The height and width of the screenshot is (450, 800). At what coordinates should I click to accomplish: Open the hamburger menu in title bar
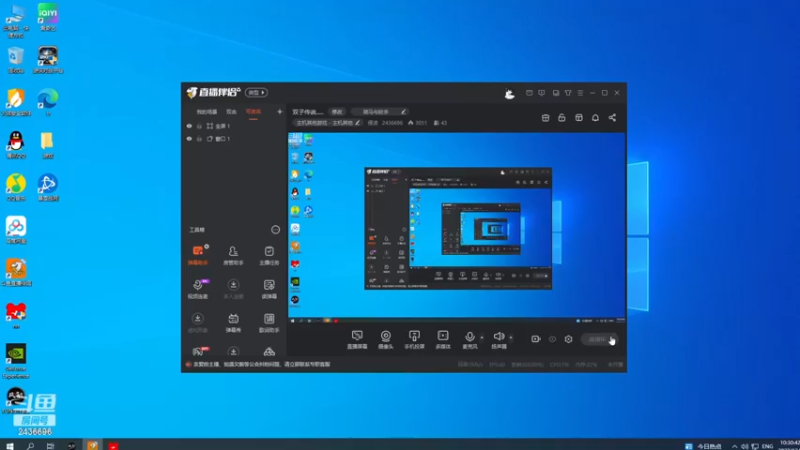point(580,93)
